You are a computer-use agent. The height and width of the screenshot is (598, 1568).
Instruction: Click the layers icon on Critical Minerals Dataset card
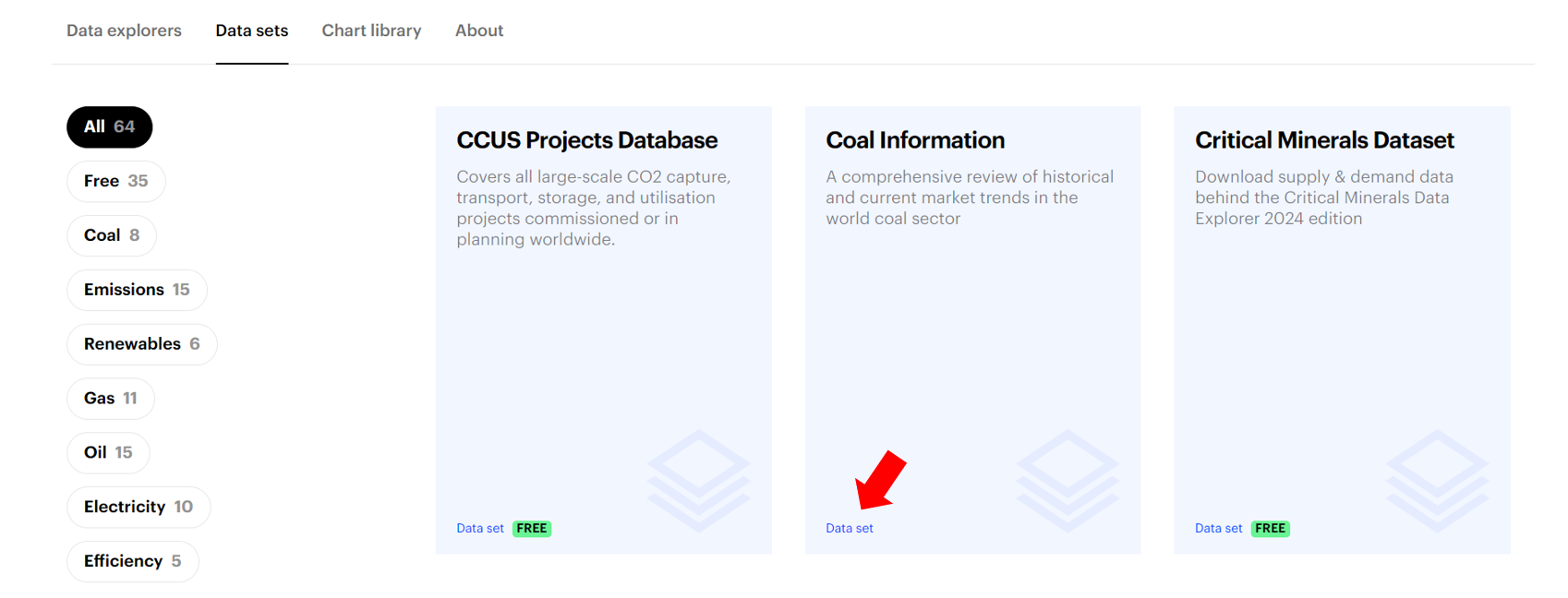click(x=1437, y=480)
